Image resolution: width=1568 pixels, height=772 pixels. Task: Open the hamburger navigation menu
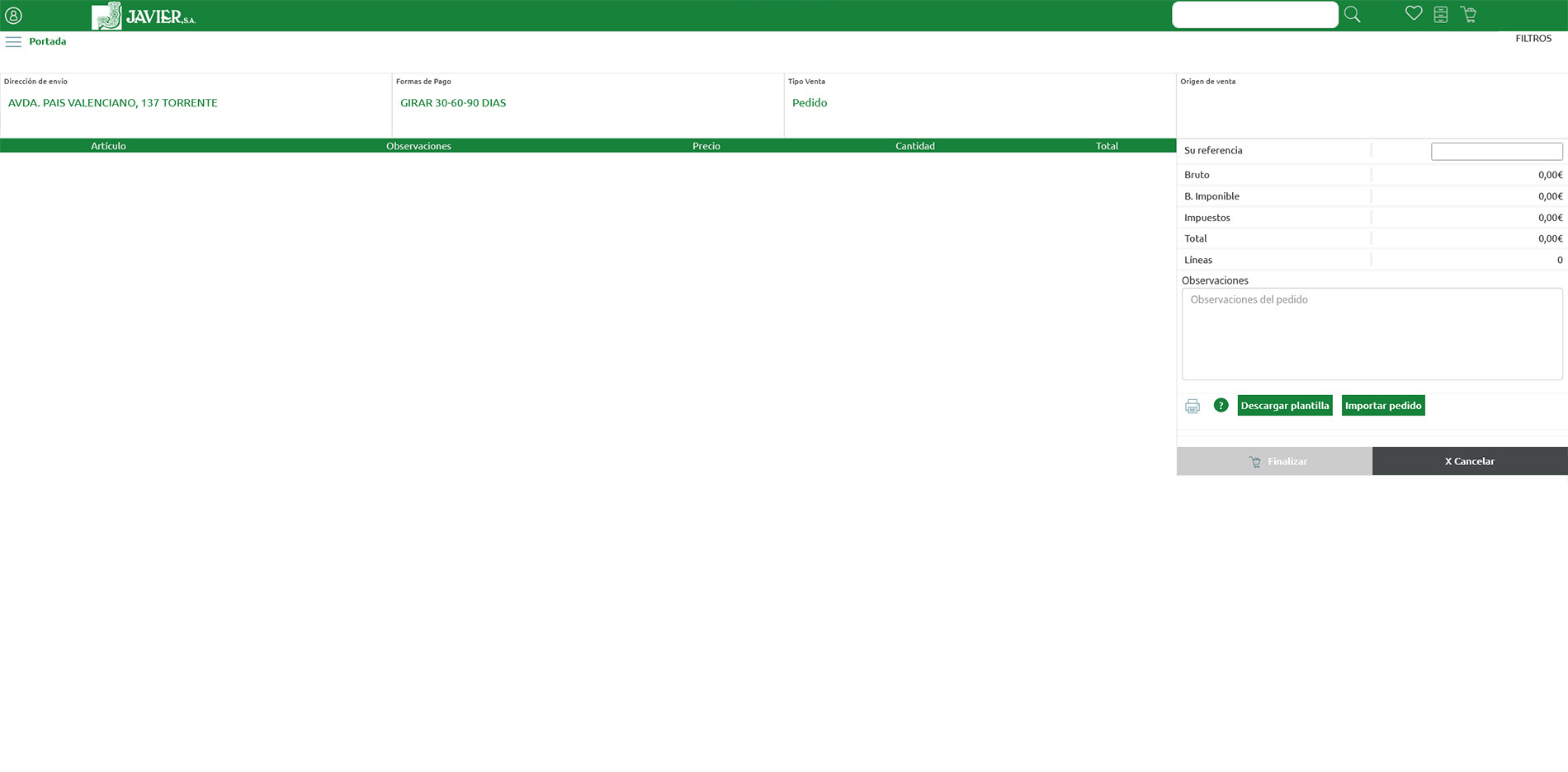[x=13, y=41]
